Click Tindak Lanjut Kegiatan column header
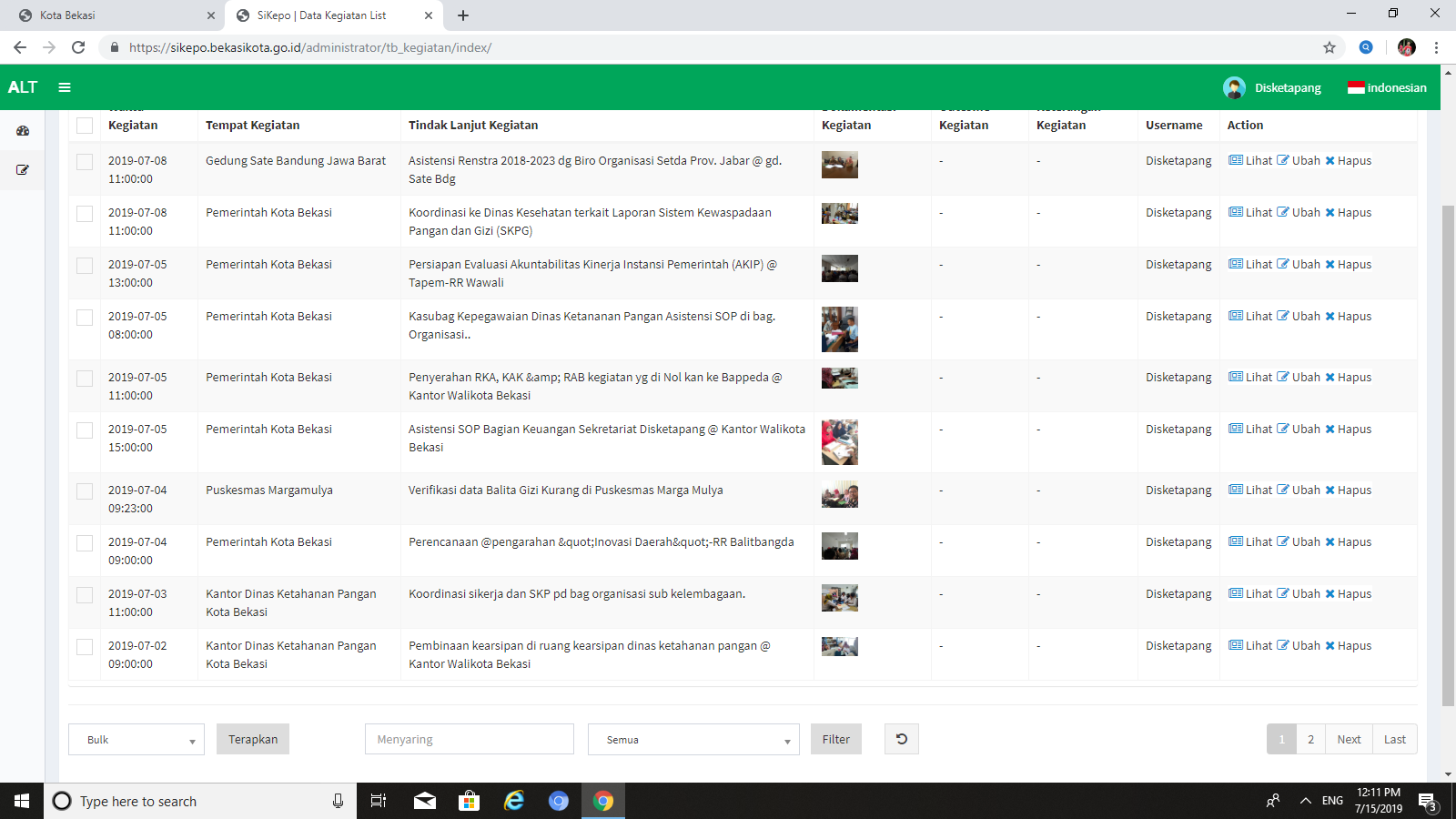 [x=473, y=125]
